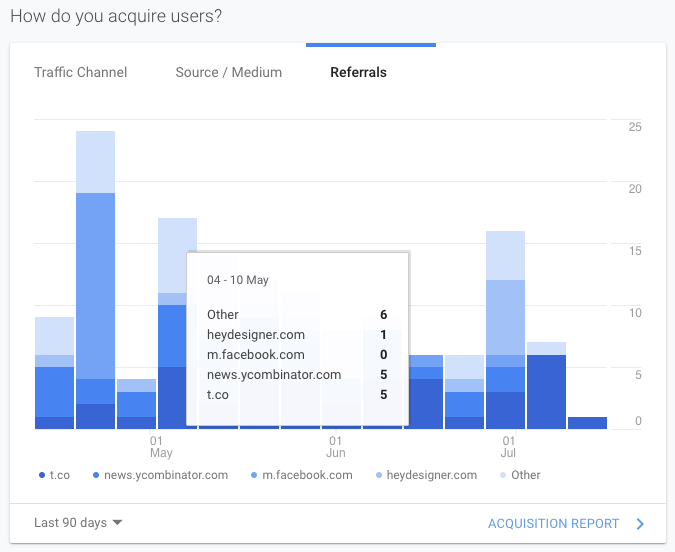Click the Other legend label

coord(526,475)
